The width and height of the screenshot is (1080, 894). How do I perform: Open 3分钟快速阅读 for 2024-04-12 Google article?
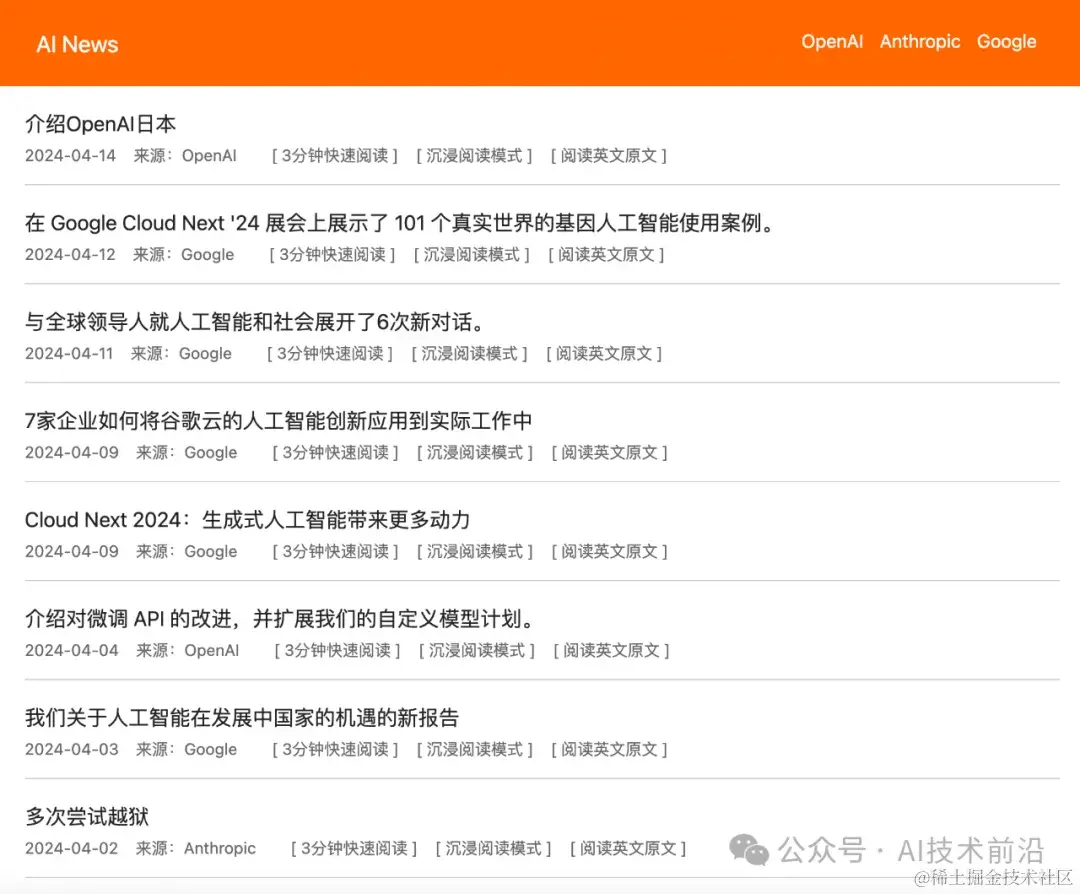(x=332, y=255)
